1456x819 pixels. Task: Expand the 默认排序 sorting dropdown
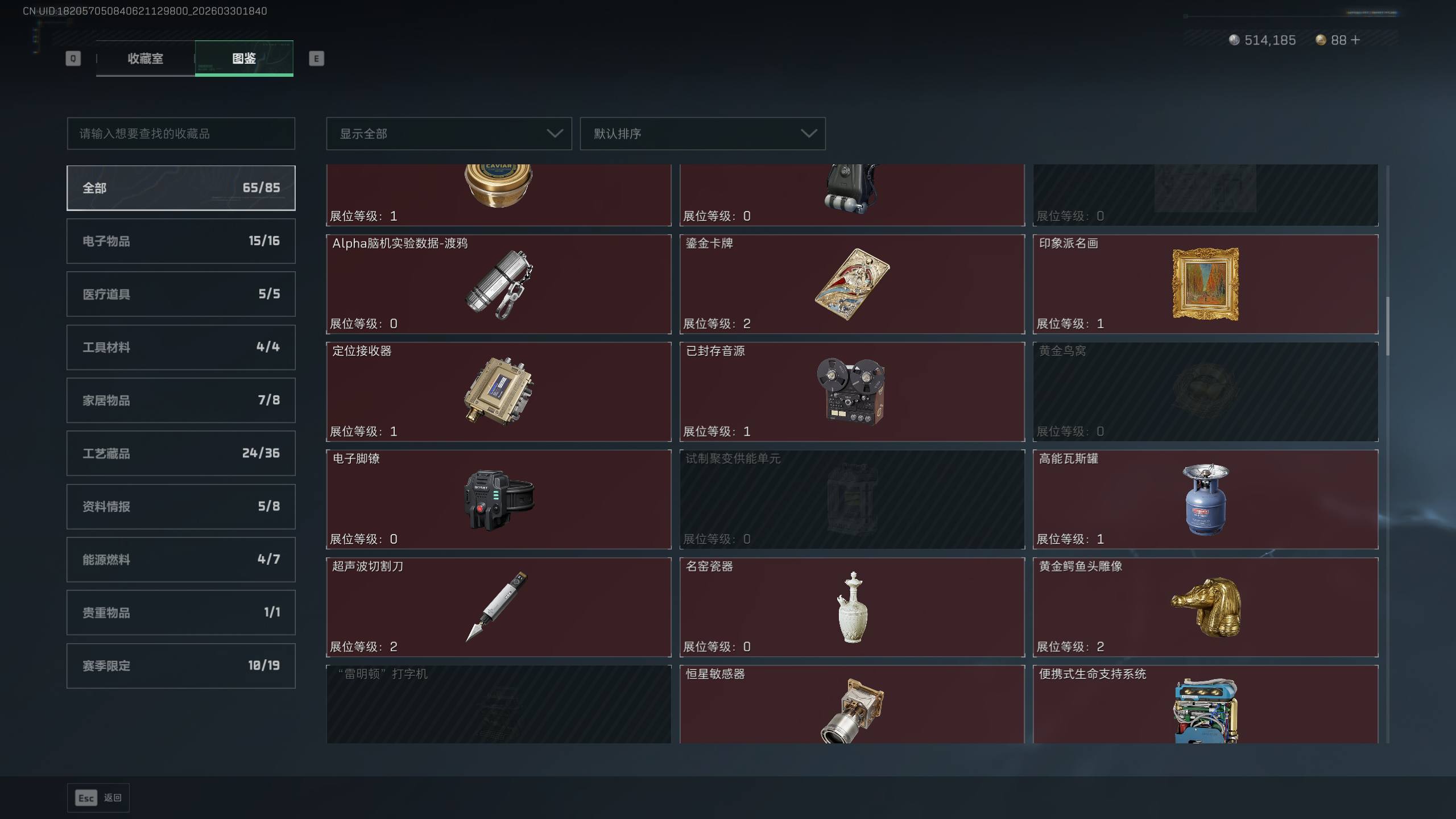[702, 134]
